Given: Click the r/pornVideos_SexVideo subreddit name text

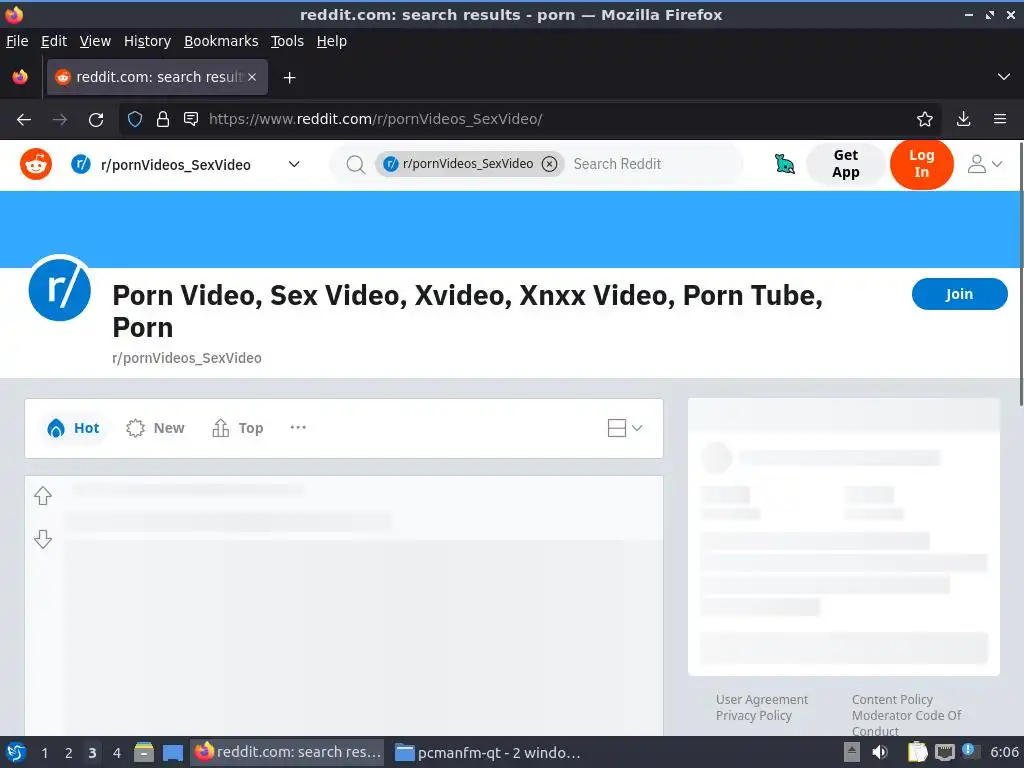Looking at the screenshot, I should point(187,359).
